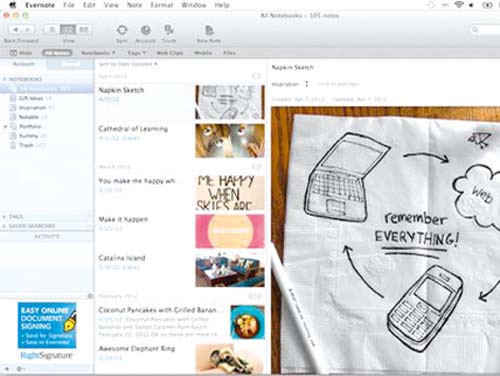Click the ad settings gear icon
Screen dimensions: 500x376
click(x=90, y=296)
